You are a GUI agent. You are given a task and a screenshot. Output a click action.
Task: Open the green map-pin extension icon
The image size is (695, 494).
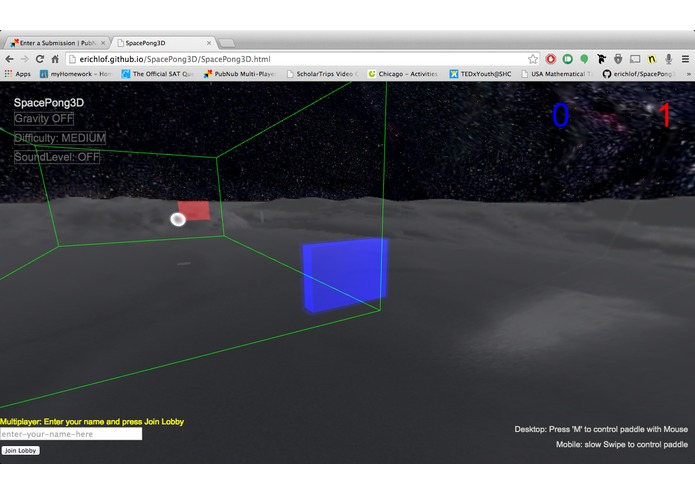point(584,59)
